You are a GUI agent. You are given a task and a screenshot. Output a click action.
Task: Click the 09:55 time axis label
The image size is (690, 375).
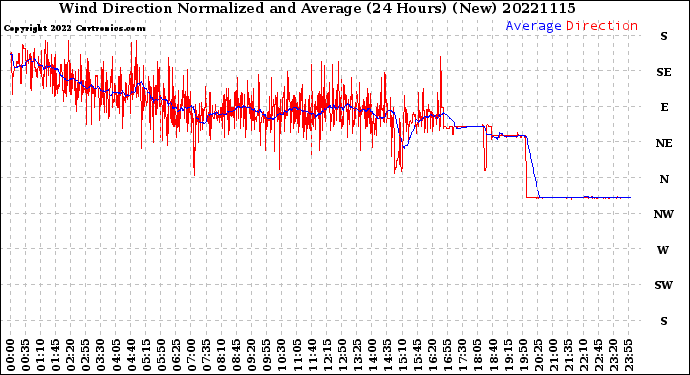(267, 355)
